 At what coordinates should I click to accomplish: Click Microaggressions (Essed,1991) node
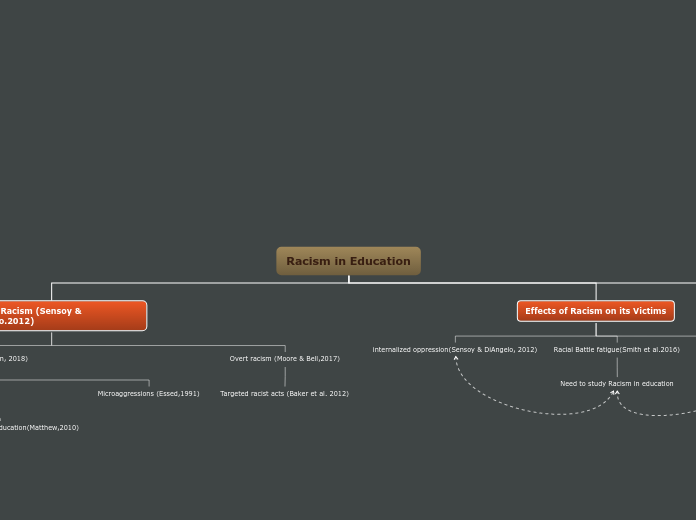pos(148,393)
